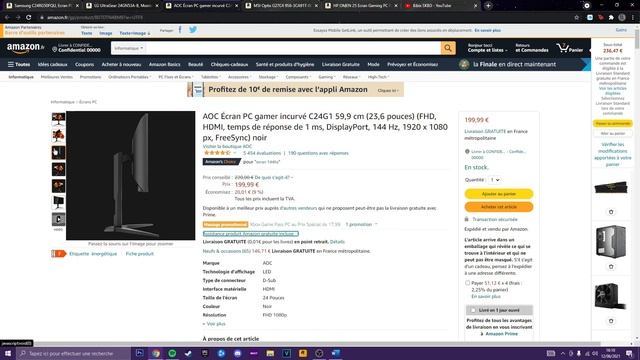Select the video thumbnail in the gallery

58,220
